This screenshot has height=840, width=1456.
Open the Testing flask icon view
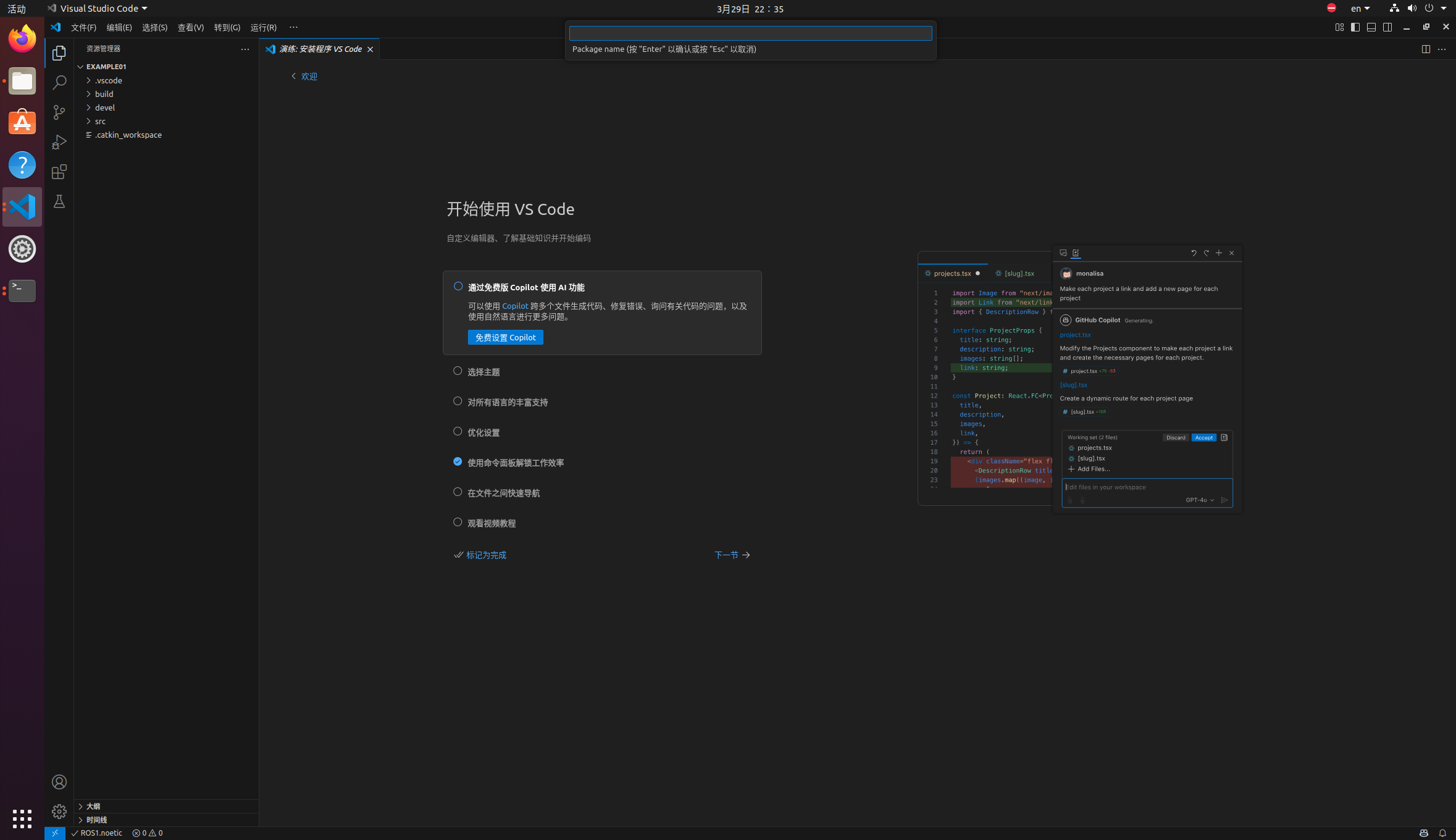coord(59,201)
